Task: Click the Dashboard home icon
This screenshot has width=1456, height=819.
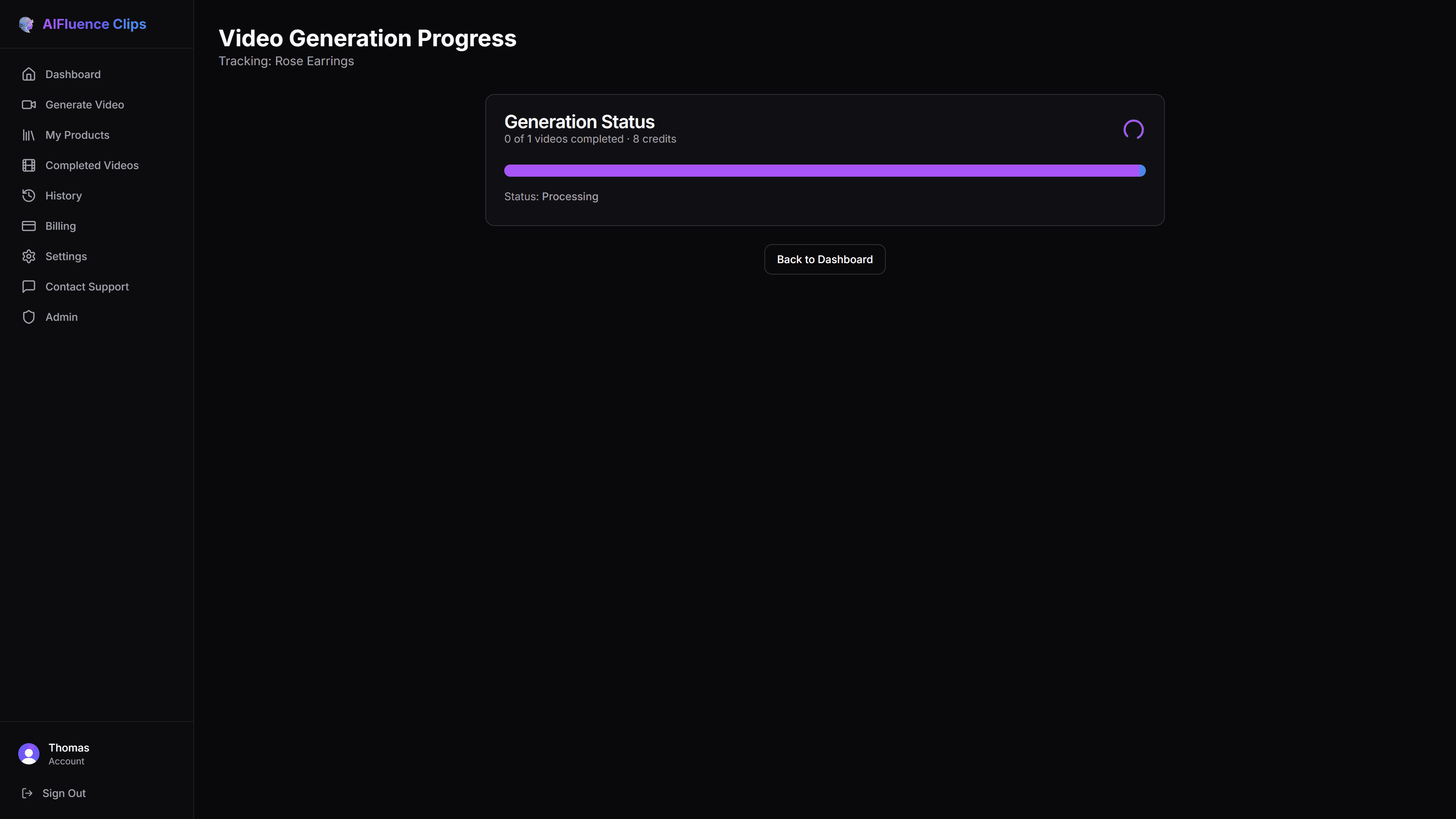Action: click(29, 75)
